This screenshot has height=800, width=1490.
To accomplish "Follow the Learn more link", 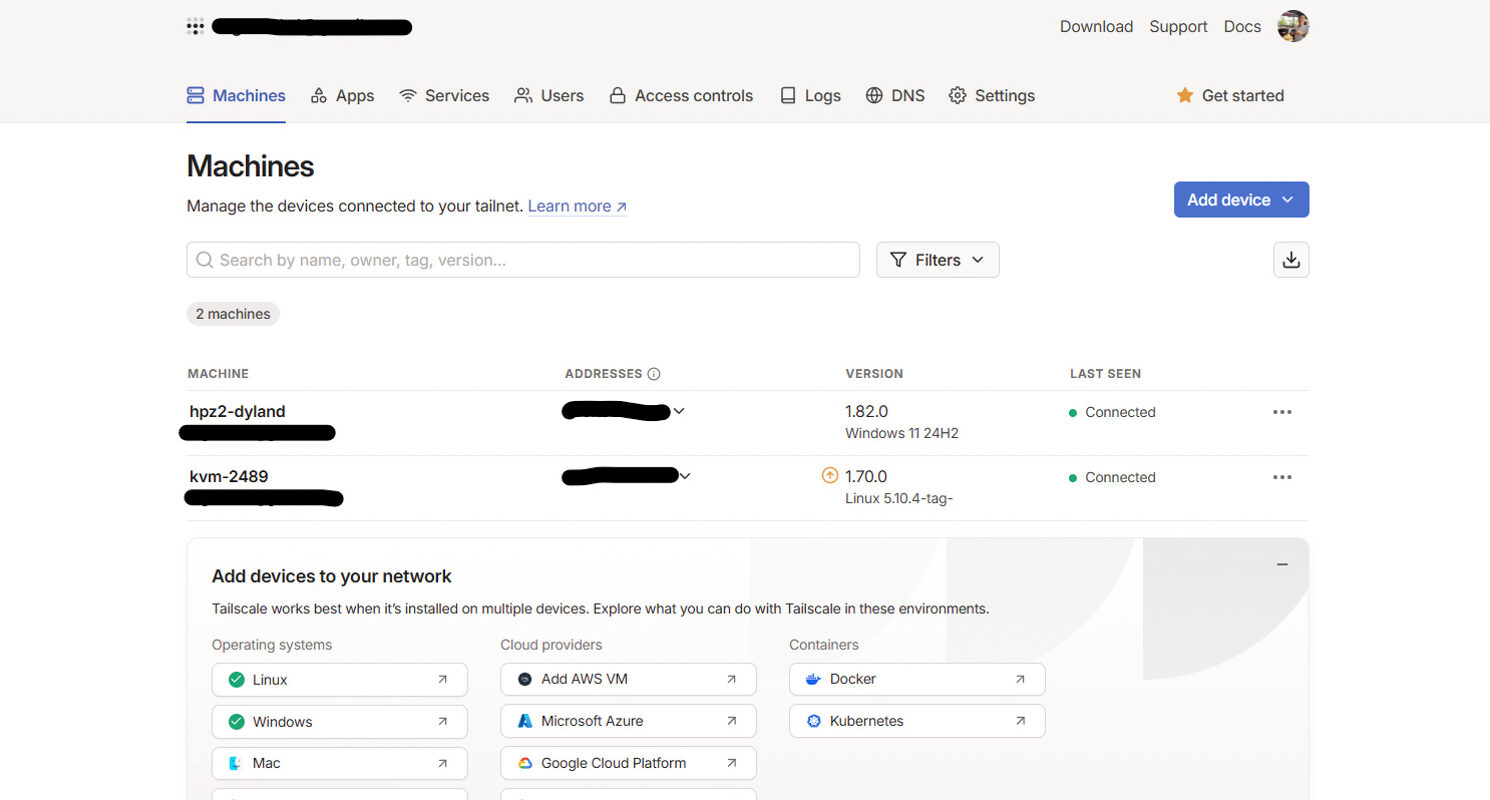I will pyautogui.click(x=577, y=206).
